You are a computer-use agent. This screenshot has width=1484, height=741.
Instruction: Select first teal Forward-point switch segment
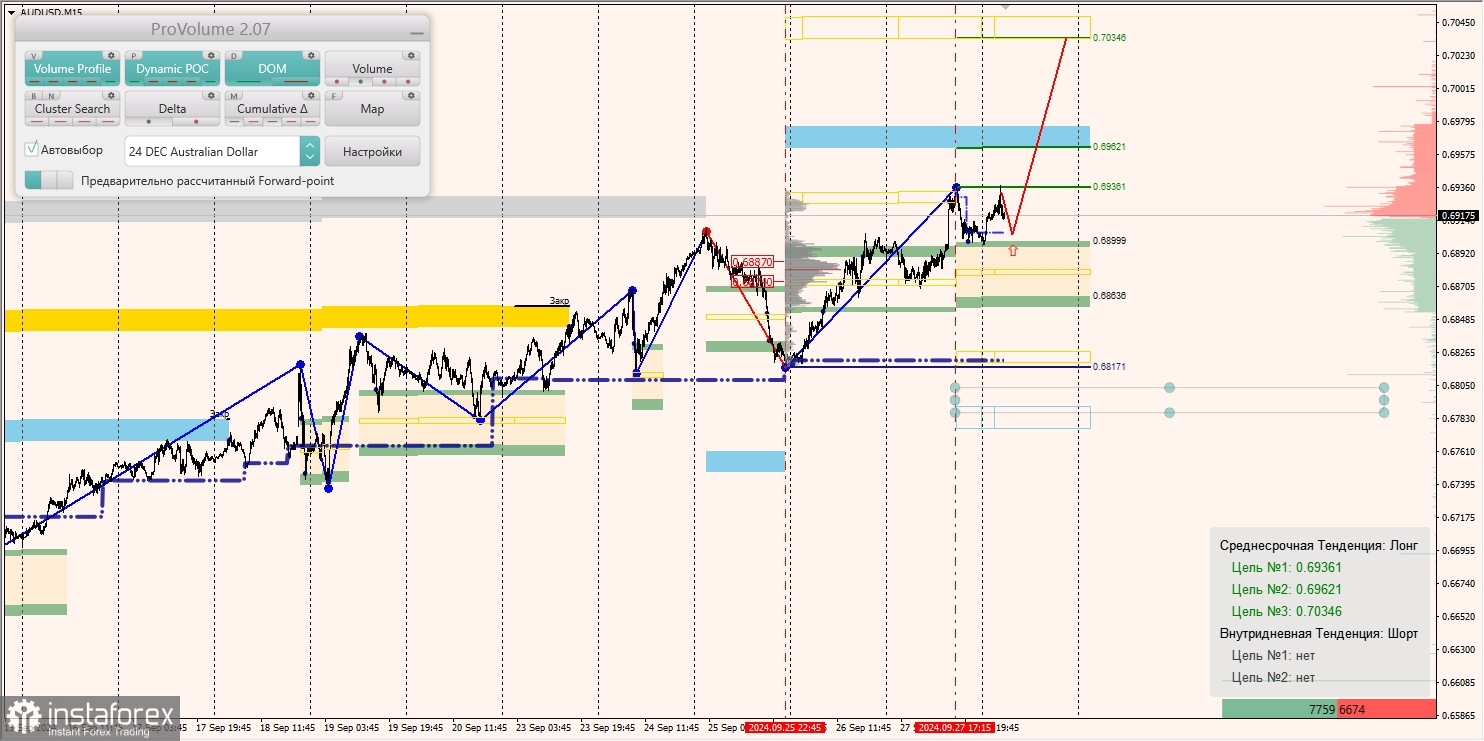pos(33,180)
